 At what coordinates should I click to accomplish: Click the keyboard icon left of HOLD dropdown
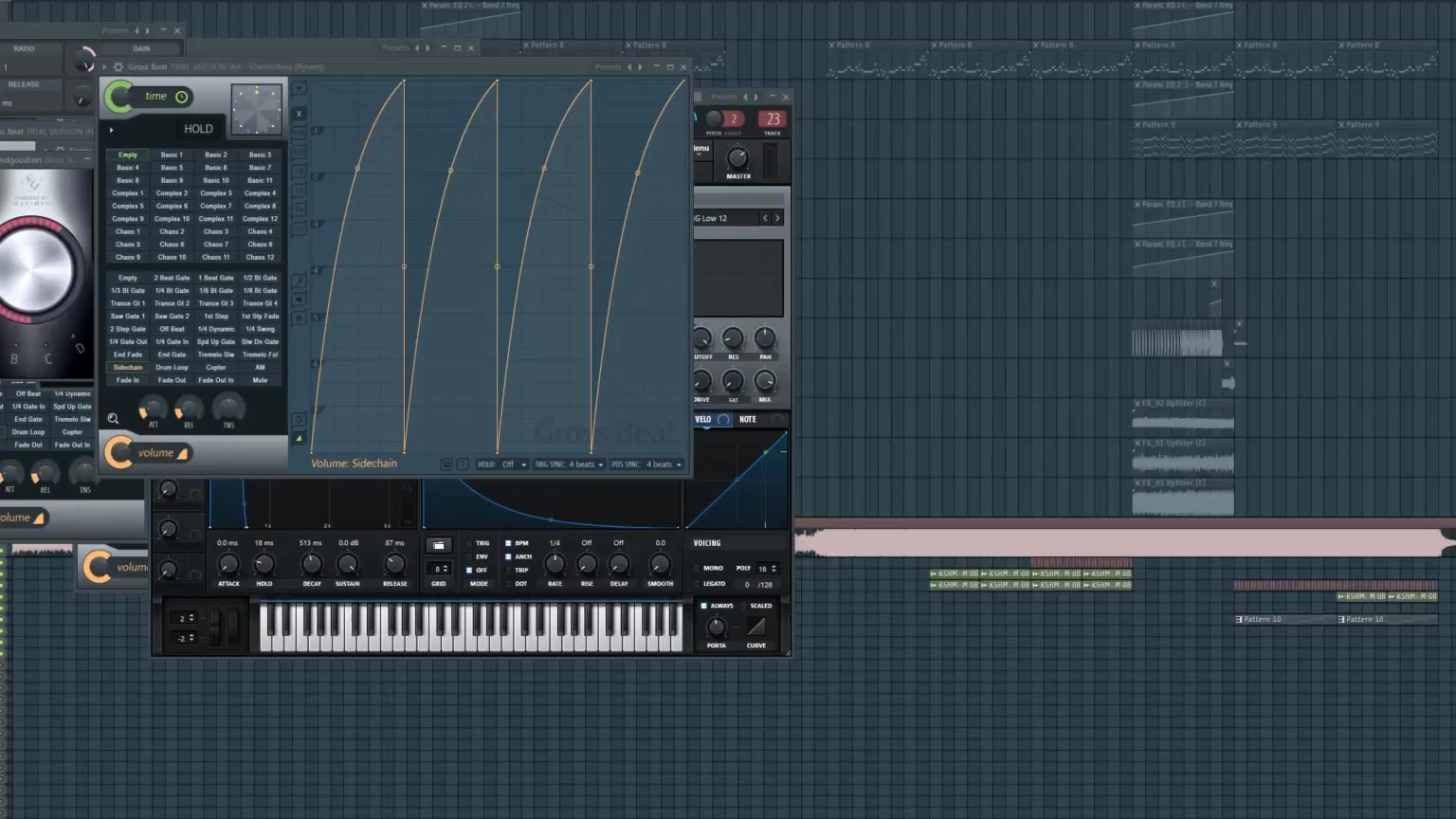tap(446, 464)
